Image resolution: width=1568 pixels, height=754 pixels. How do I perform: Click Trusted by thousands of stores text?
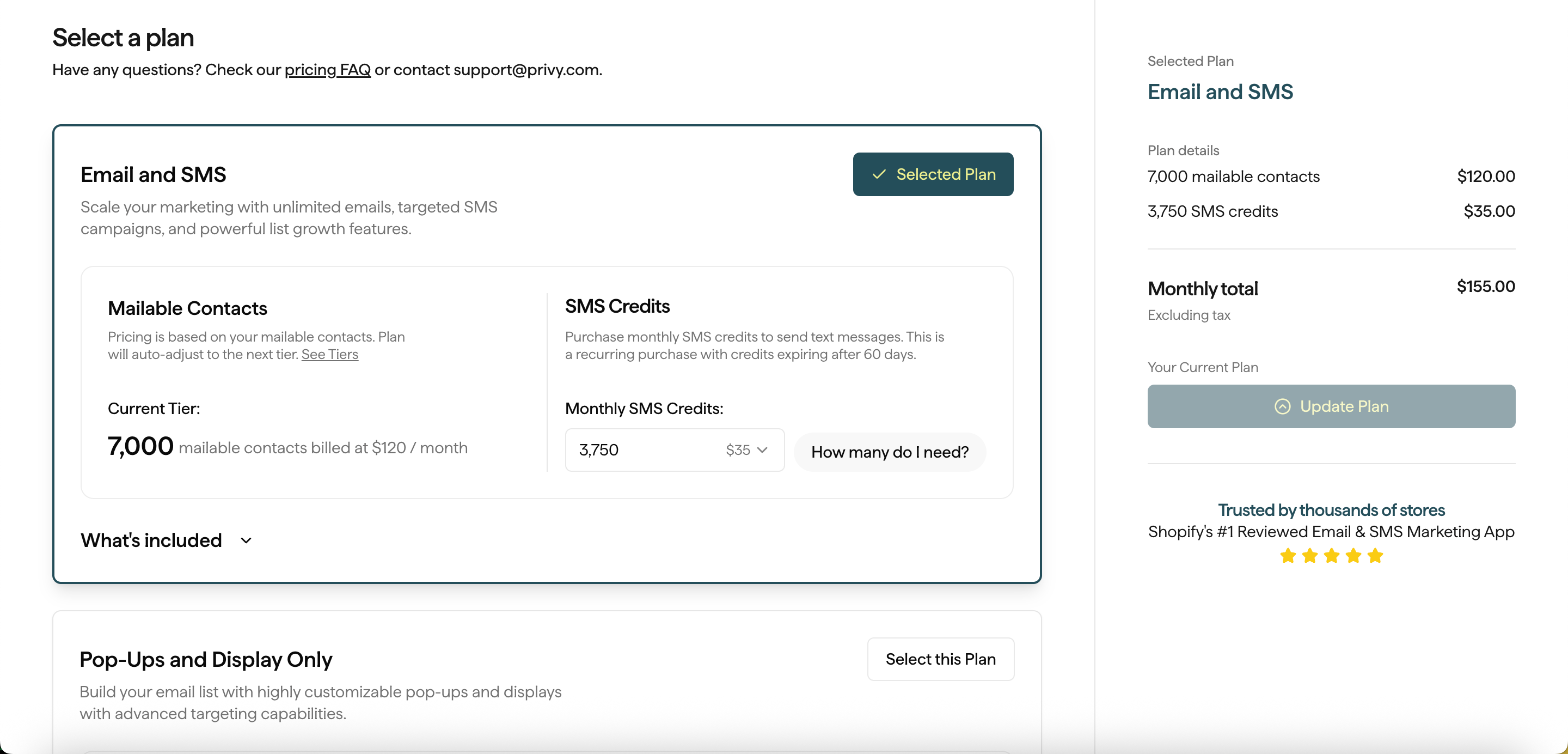click(x=1331, y=510)
